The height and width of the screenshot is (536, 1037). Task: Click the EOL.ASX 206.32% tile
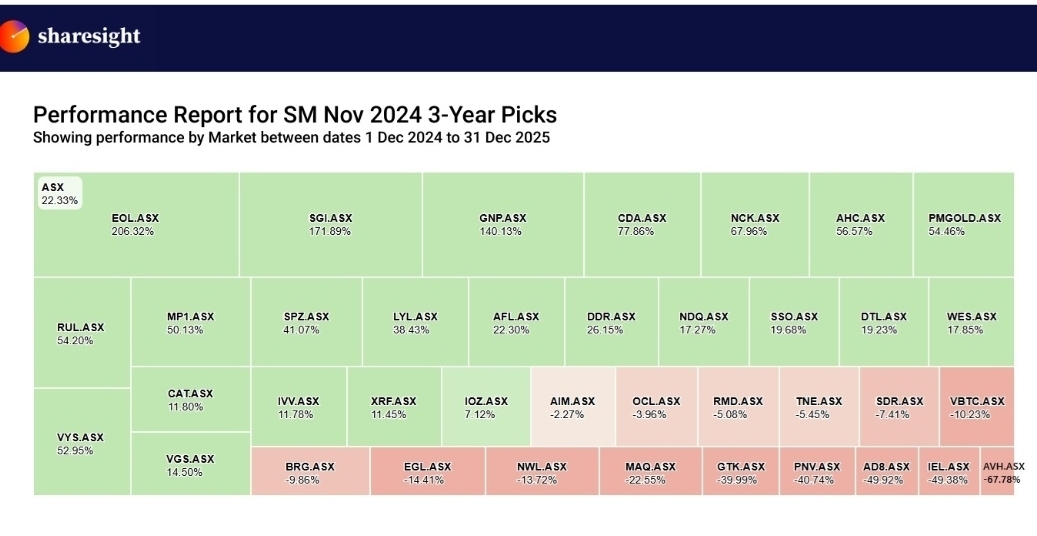[136, 225]
